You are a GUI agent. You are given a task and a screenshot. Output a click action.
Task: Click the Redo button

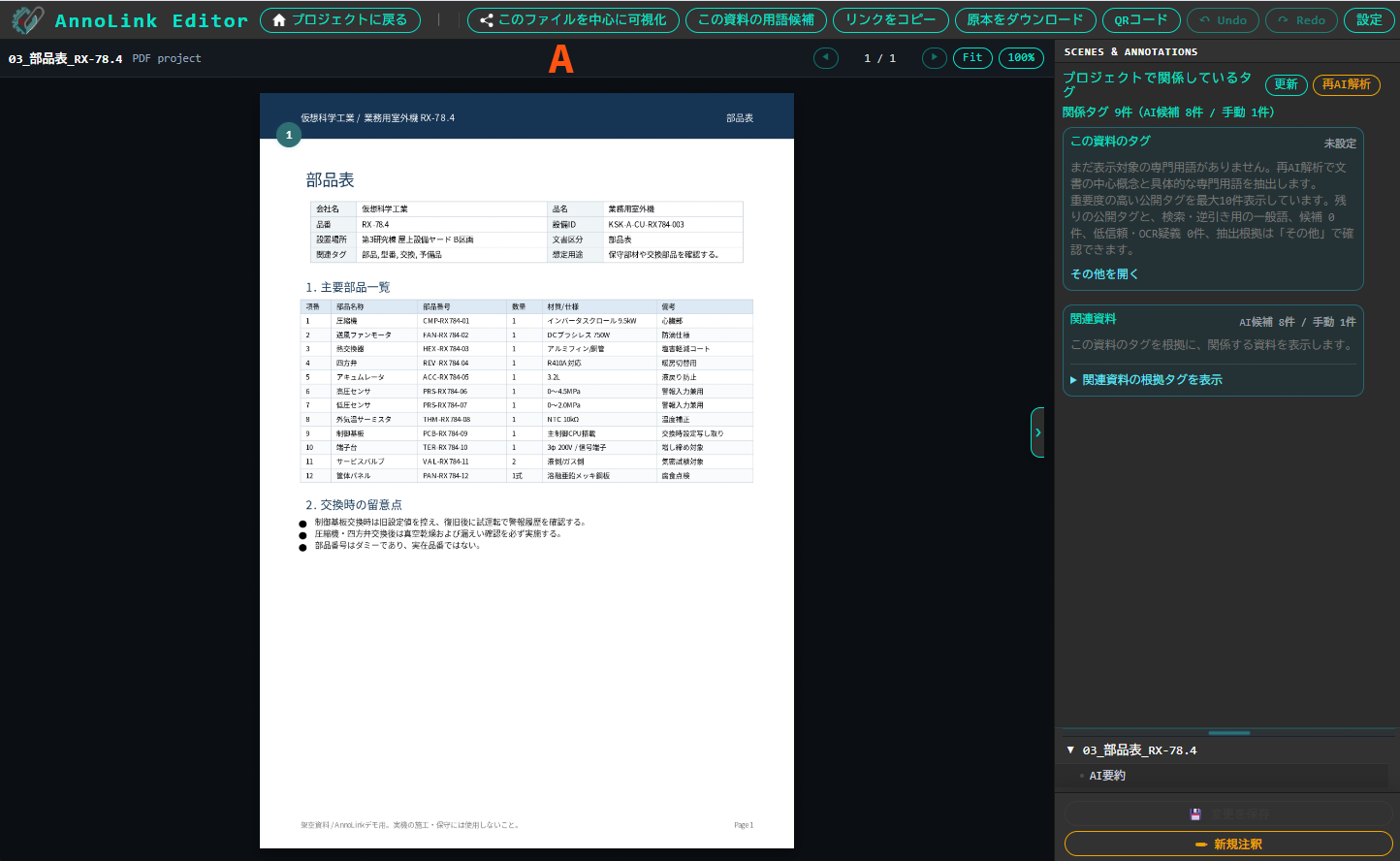tap(1301, 19)
